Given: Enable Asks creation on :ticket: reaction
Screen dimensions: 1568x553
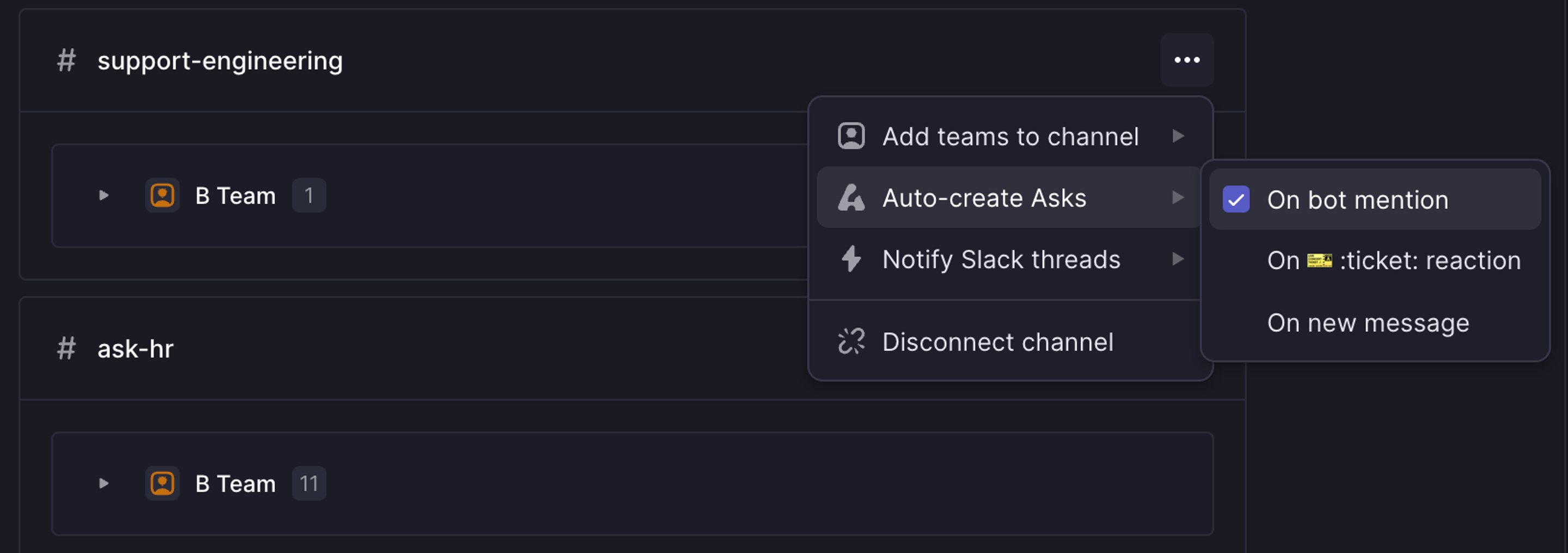Looking at the screenshot, I should click(1394, 260).
